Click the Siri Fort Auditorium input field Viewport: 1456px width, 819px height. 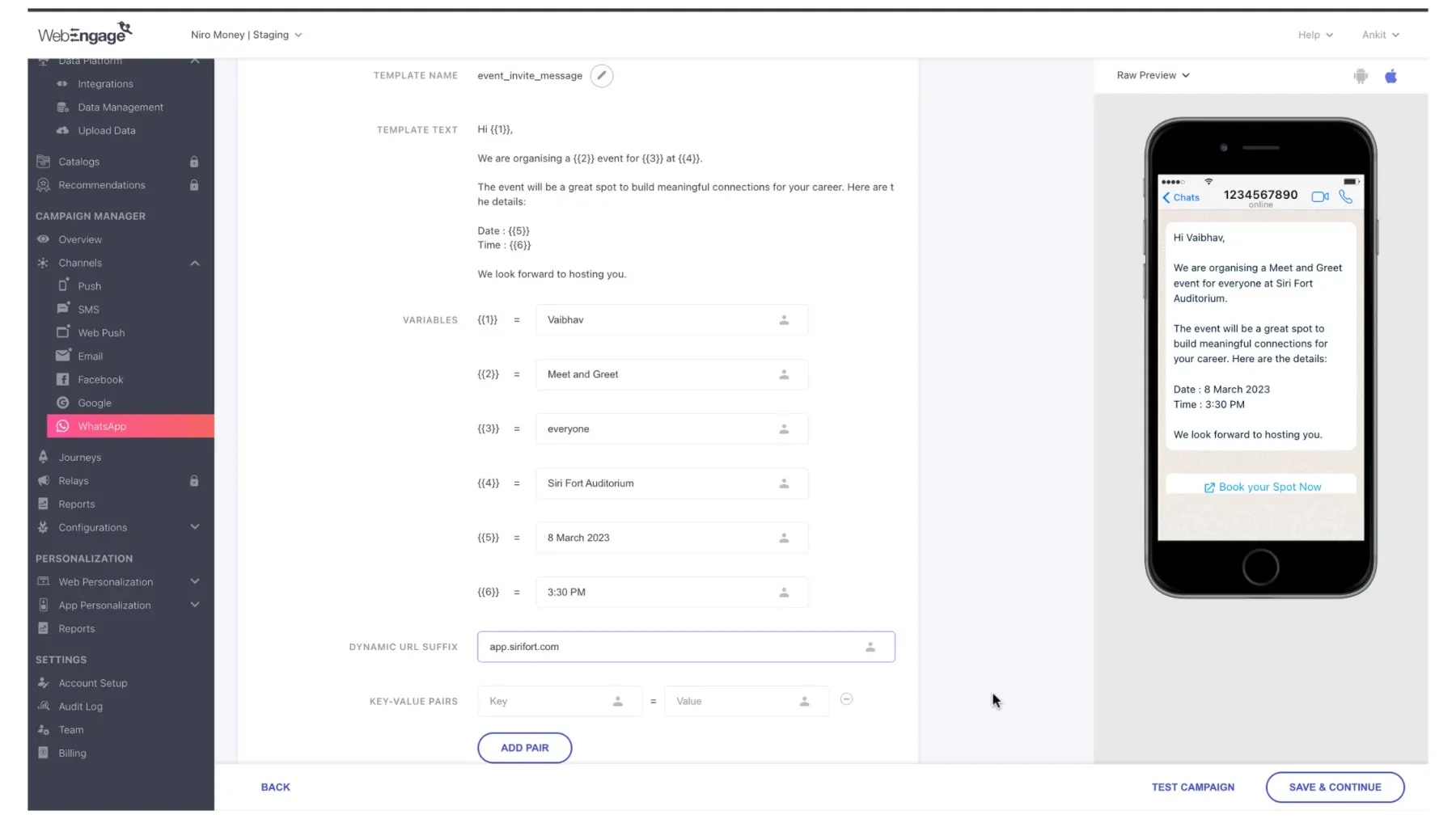click(671, 483)
